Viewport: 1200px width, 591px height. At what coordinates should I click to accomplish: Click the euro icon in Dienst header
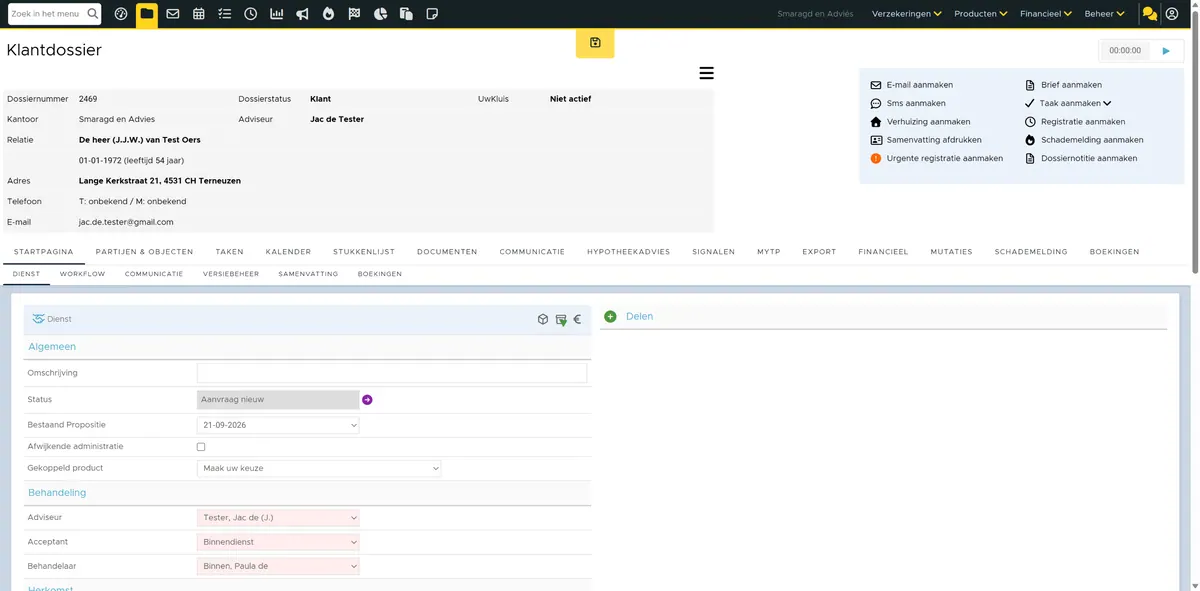pos(577,320)
